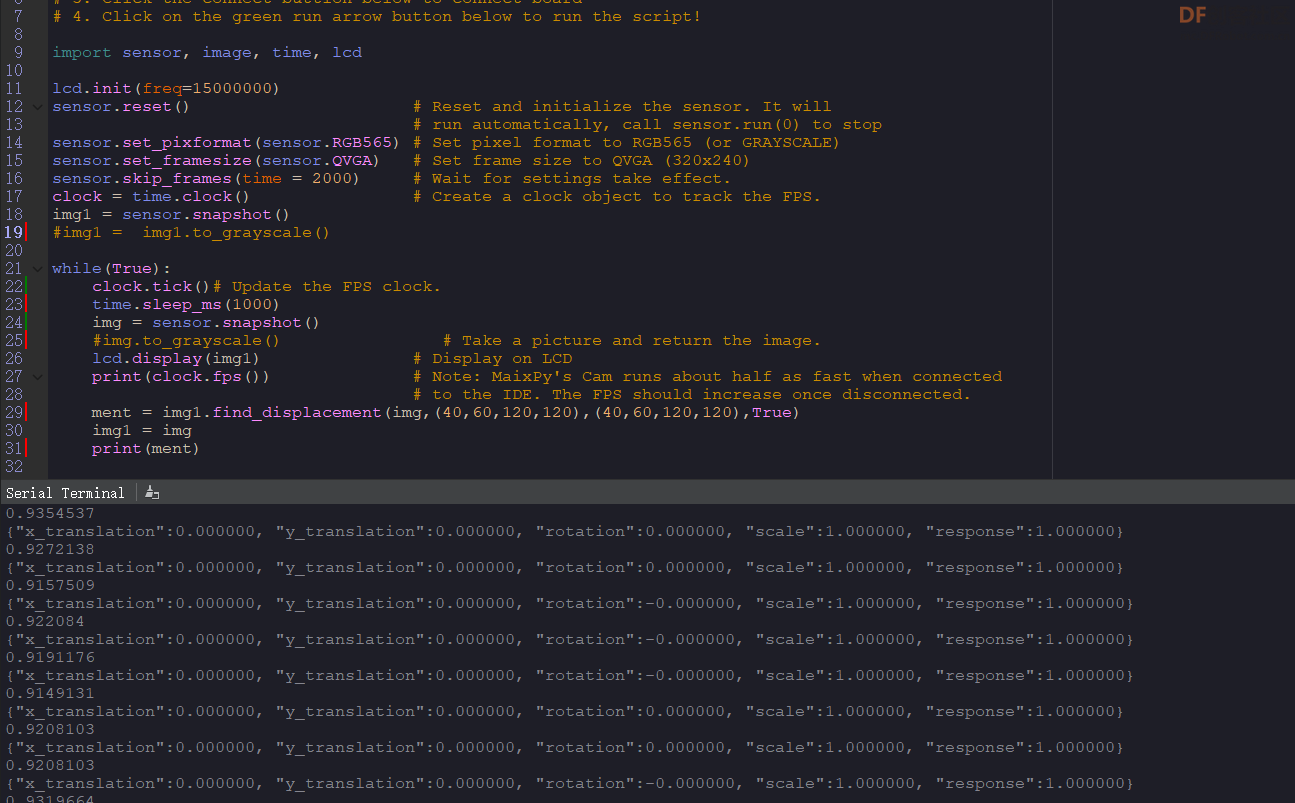
Task: Click the 'print(ment)' statement
Action: pos(146,449)
